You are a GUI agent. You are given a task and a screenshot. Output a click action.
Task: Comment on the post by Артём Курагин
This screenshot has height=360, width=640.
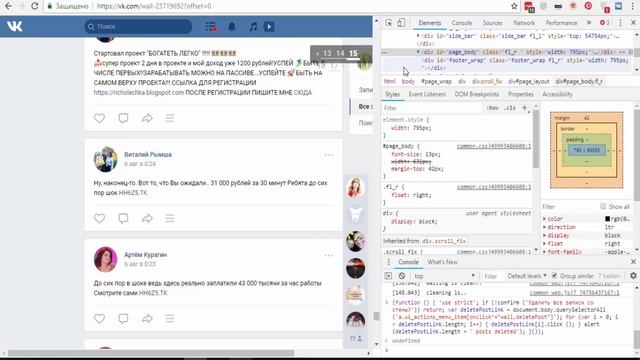coord(123,318)
